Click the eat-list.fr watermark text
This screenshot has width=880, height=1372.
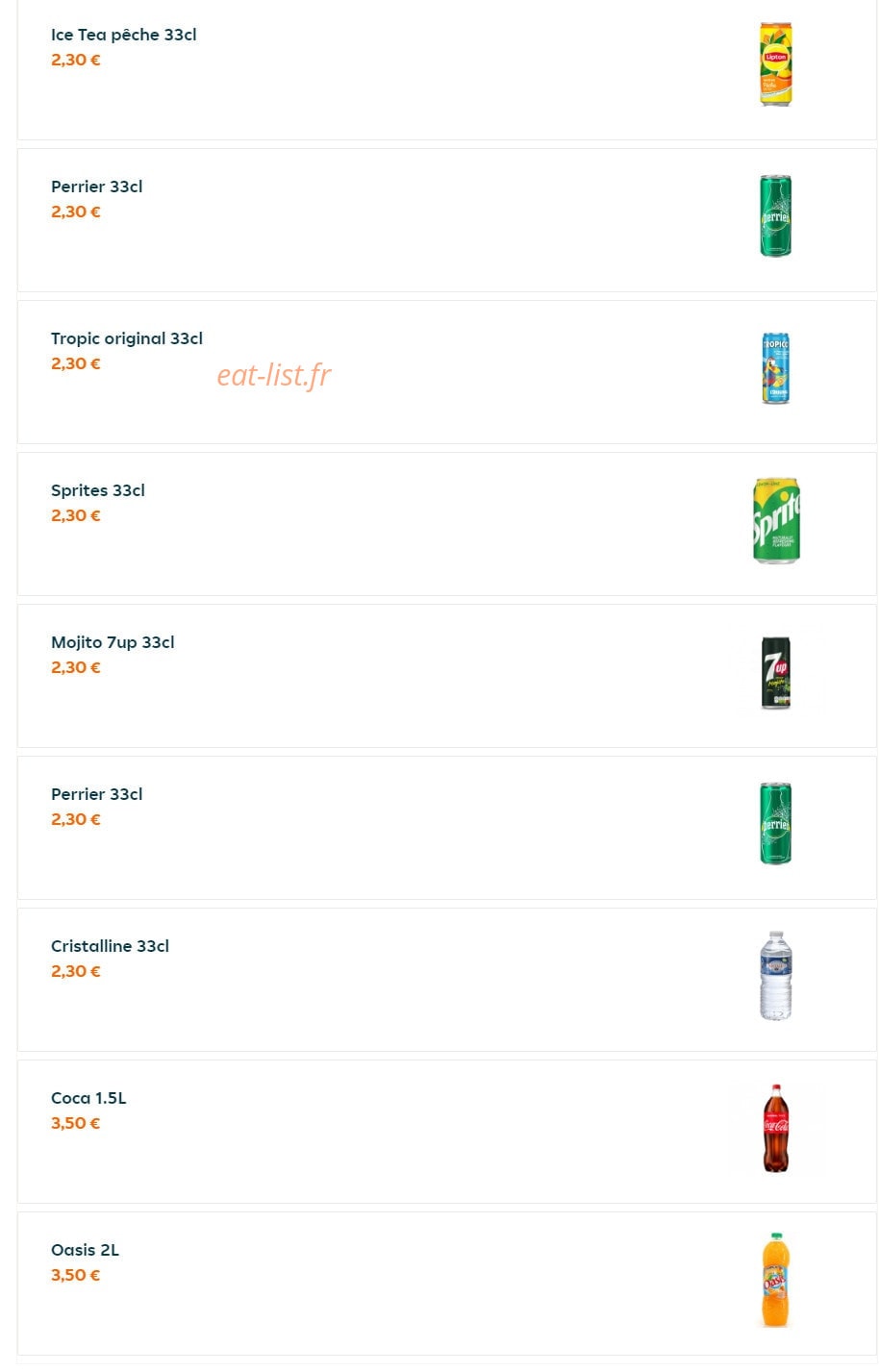[274, 375]
